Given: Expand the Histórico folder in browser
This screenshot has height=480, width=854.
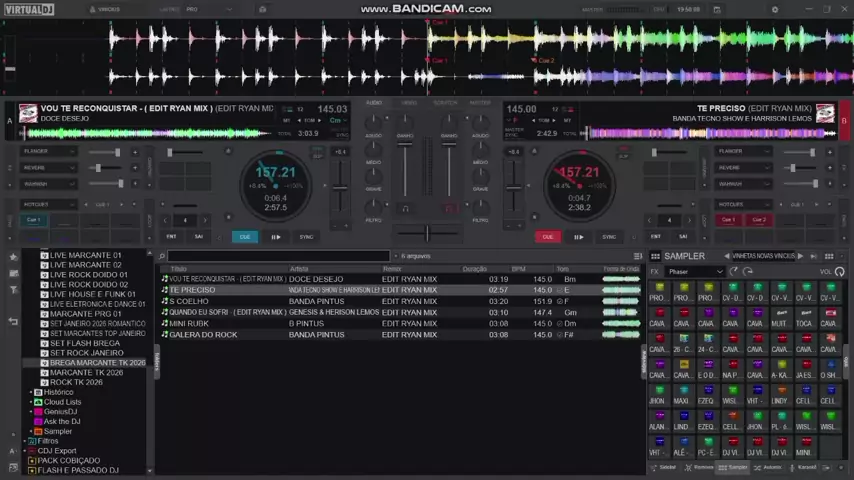Looking at the screenshot, I should point(32,392).
